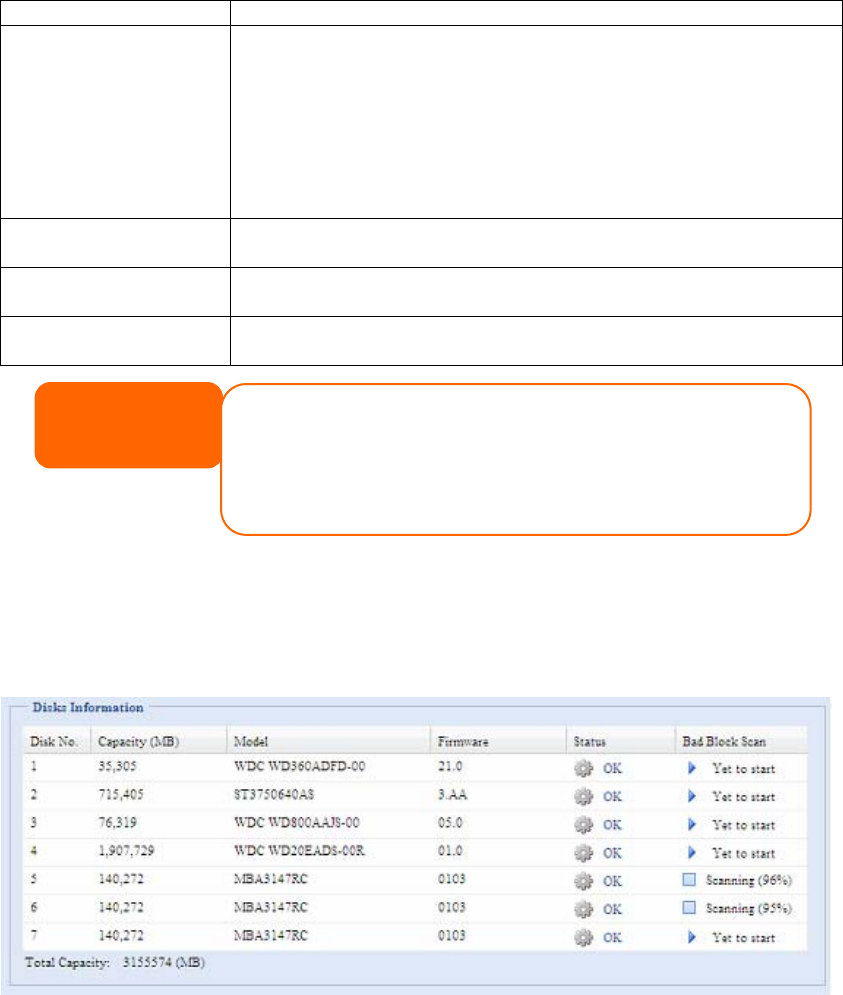Stop the scanning (95%) on disk 6
This screenshot has width=843, height=995.
[x=689, y=907]
